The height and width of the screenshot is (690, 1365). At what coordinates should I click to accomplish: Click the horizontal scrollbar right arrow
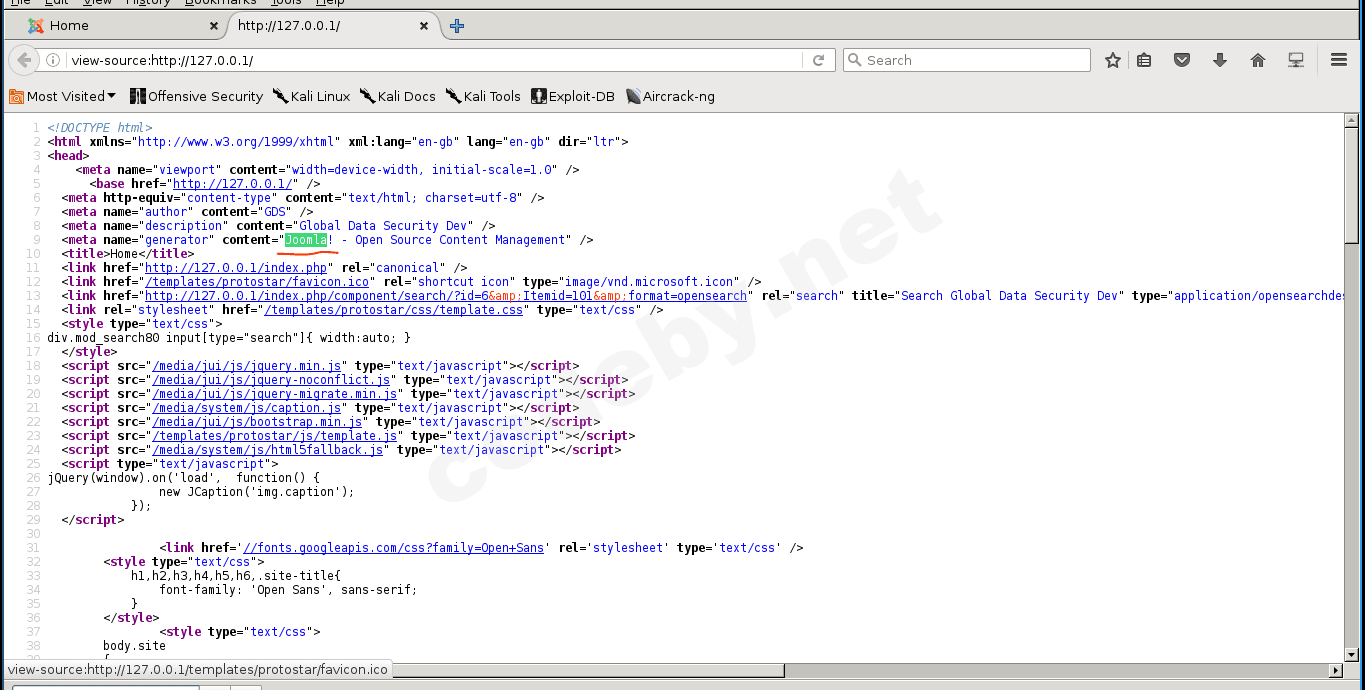(1335, 670)
